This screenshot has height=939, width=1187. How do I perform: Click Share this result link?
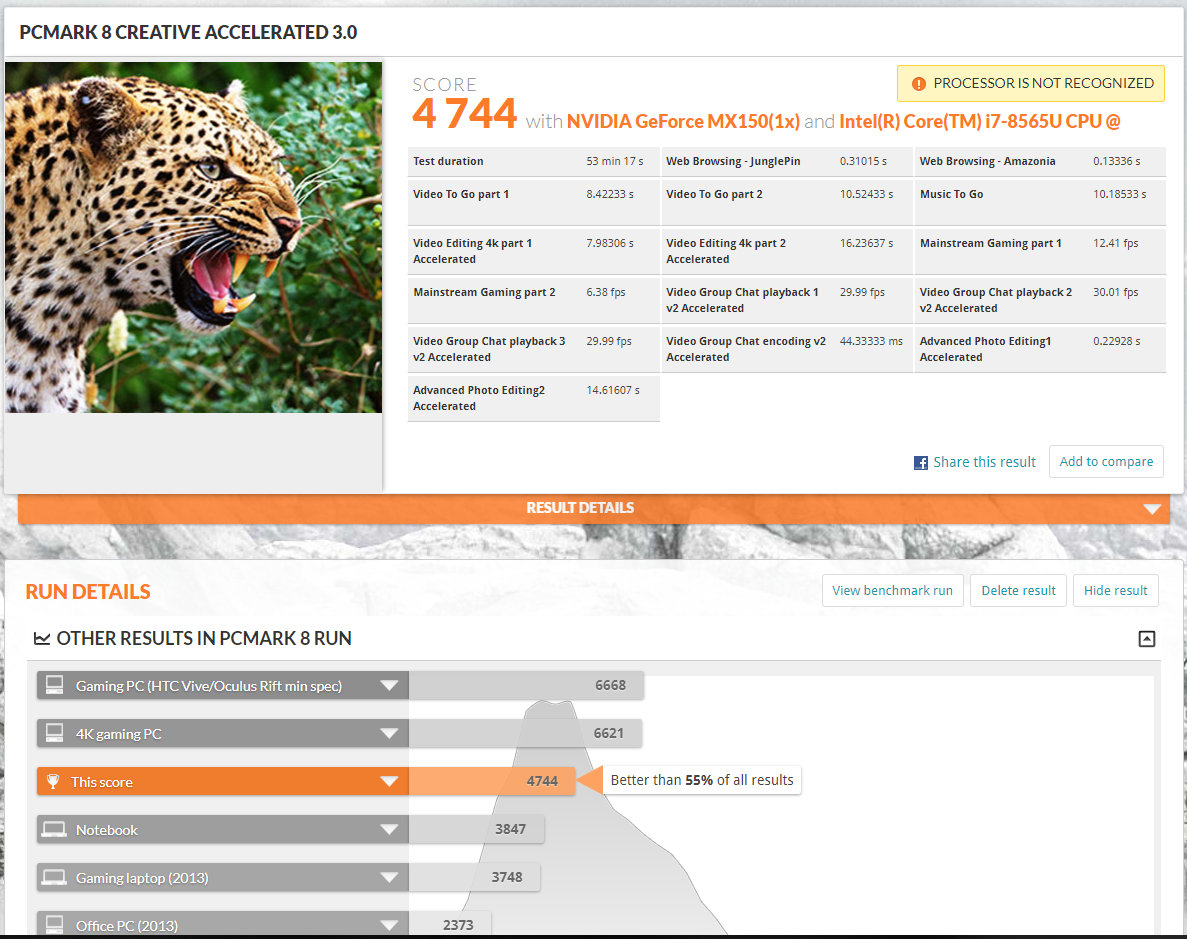(984, 462)
